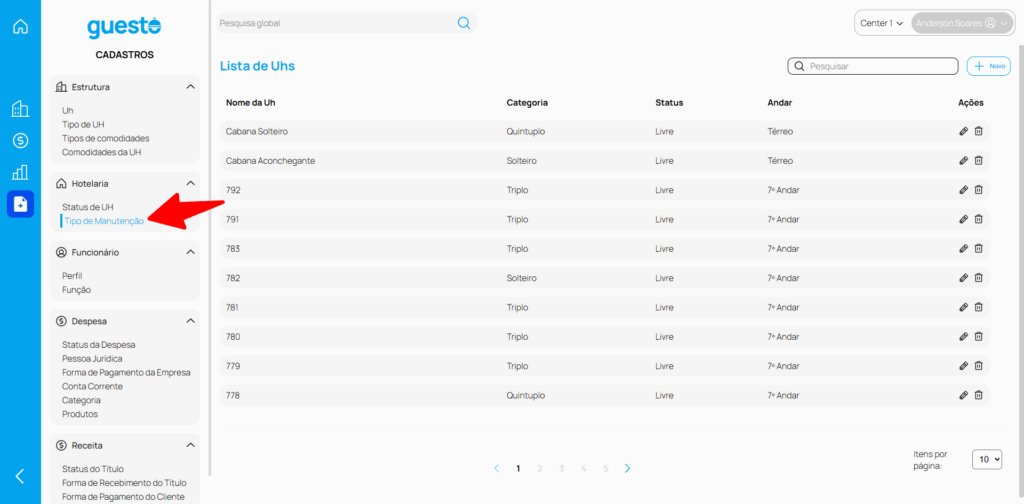This screenshot has width=1024, height=504.
Task: Open the buildings icon in left rail
Action: tap(20, 109)
